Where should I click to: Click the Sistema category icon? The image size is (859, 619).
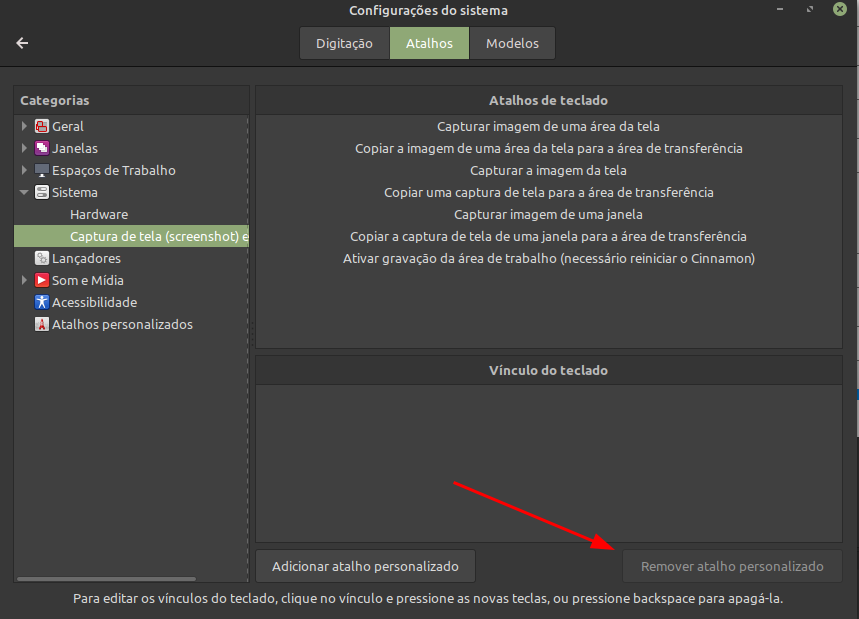pos(42,192)
